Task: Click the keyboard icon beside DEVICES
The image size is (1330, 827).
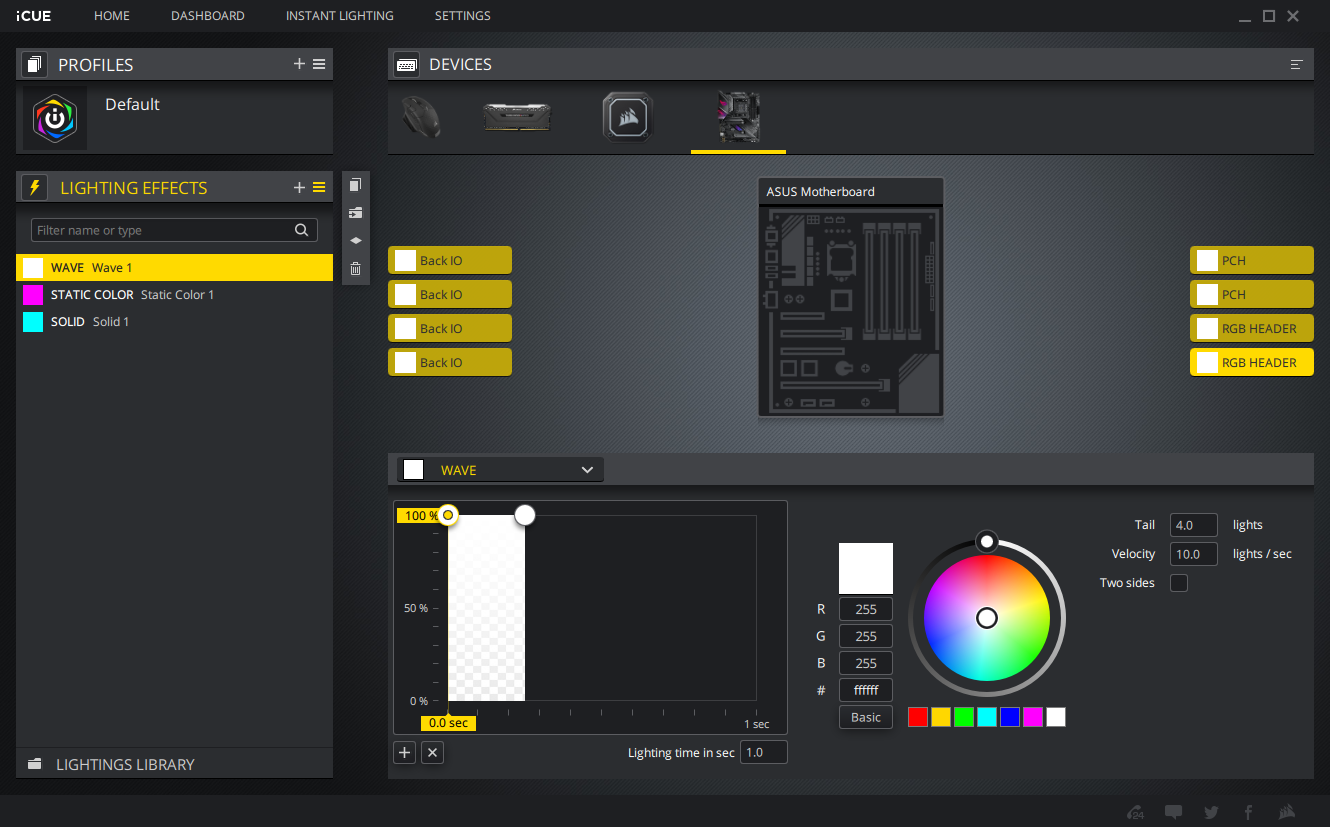Action: [406, 64]
